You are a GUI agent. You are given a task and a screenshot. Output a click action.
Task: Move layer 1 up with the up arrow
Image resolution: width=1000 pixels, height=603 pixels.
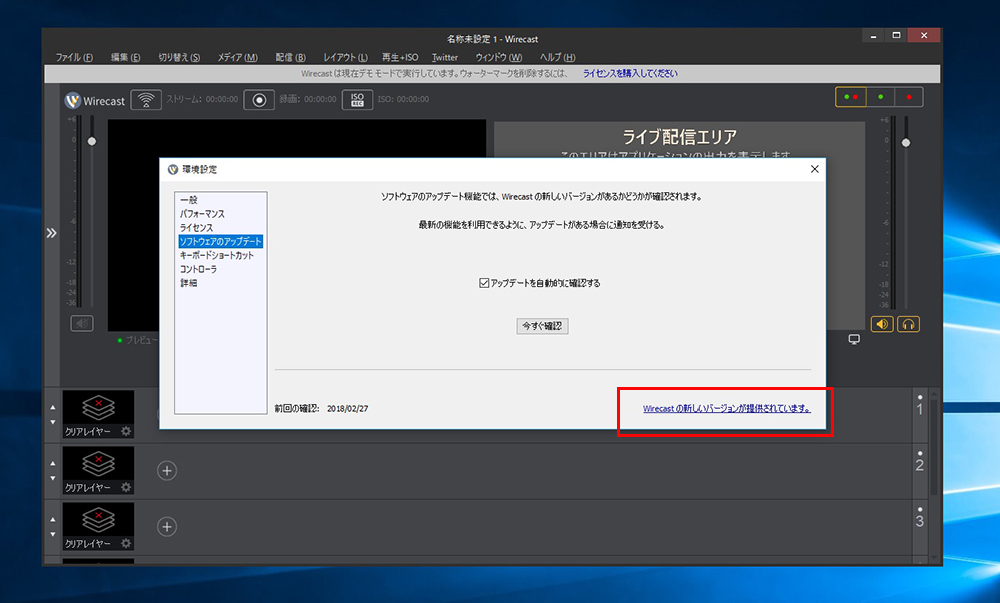point(53,407)
